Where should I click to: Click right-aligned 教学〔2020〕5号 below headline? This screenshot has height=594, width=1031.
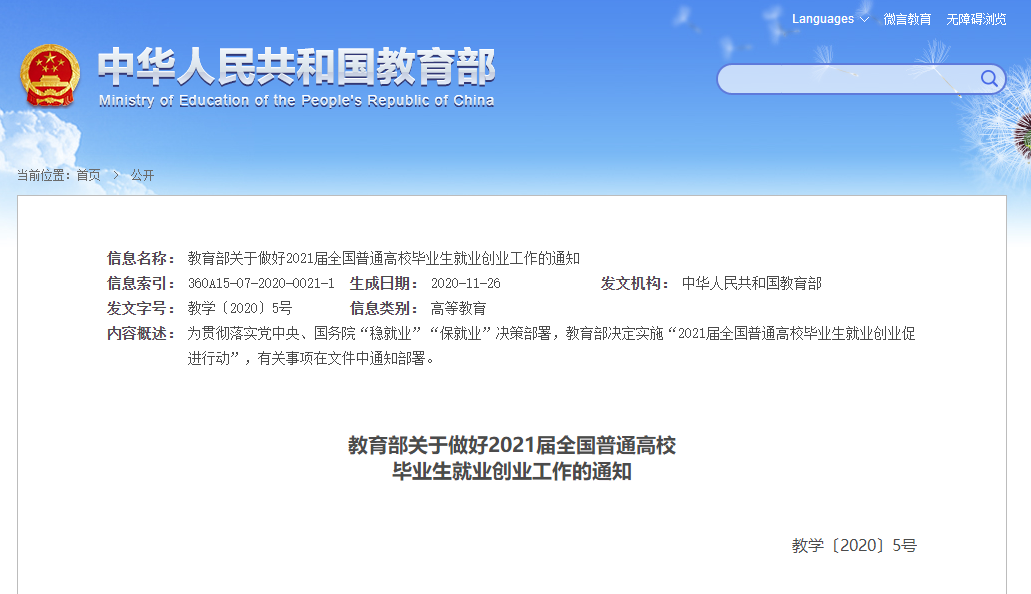(854, 545)
